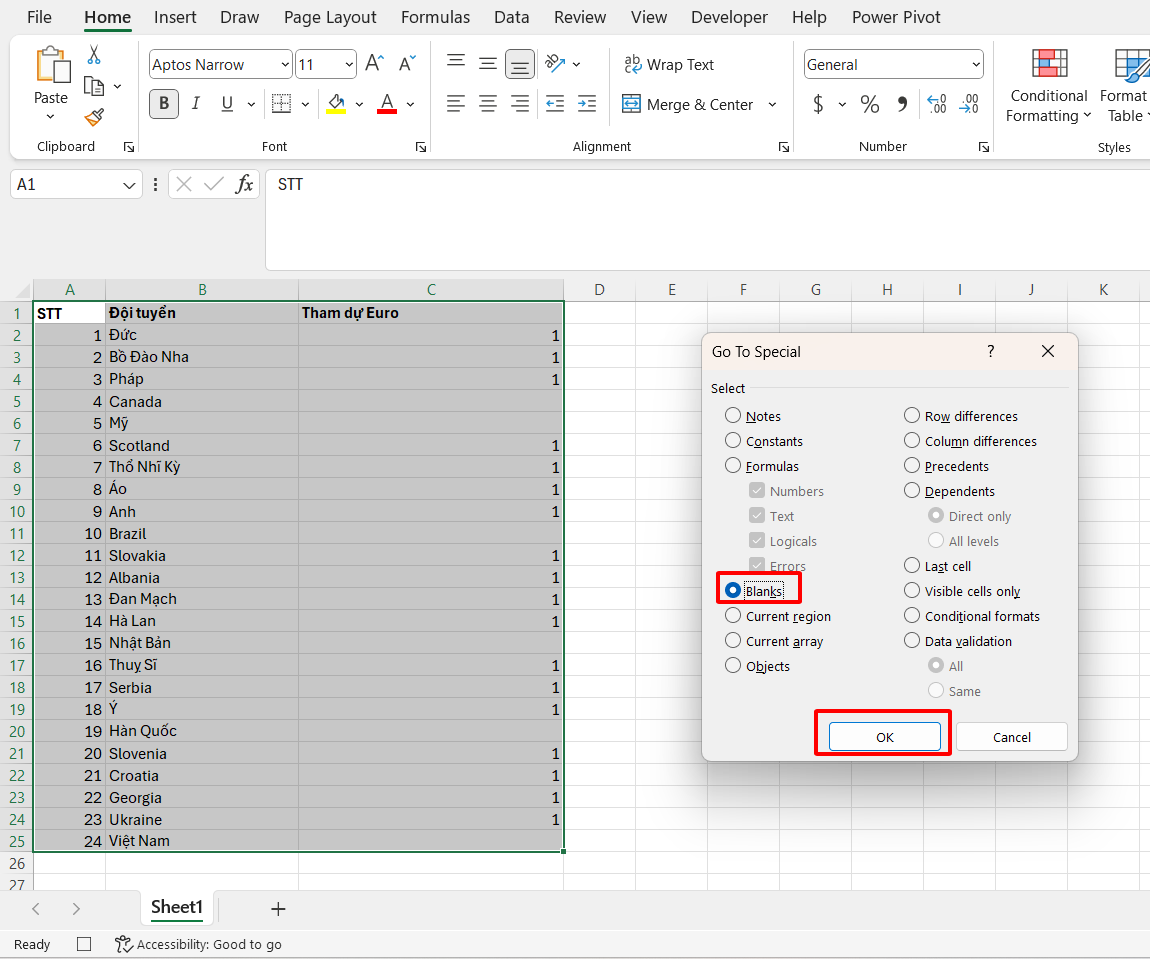1150x959 pixels.
Task: Apply Italic formatting
Action: (196, 104)
